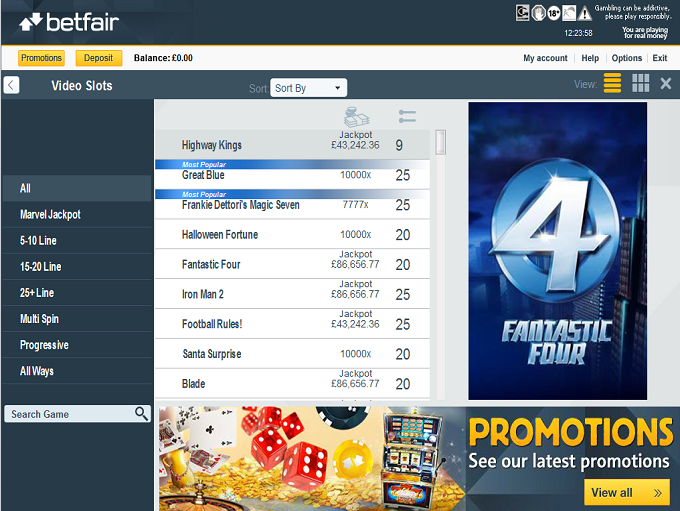Select the Football Rules! game
Viewport: 680px width, 511px height.
click(293, 324)
